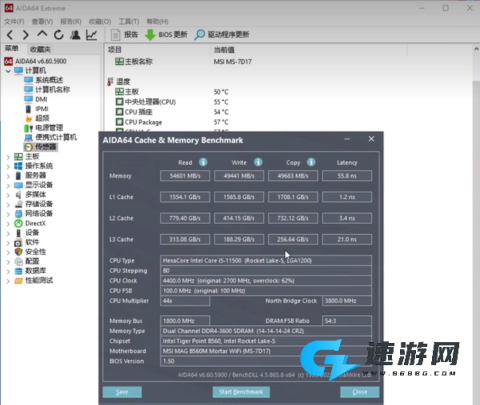Show Write benchmark info icon
This screenshot has width=480, height=405.
(258, 162)
